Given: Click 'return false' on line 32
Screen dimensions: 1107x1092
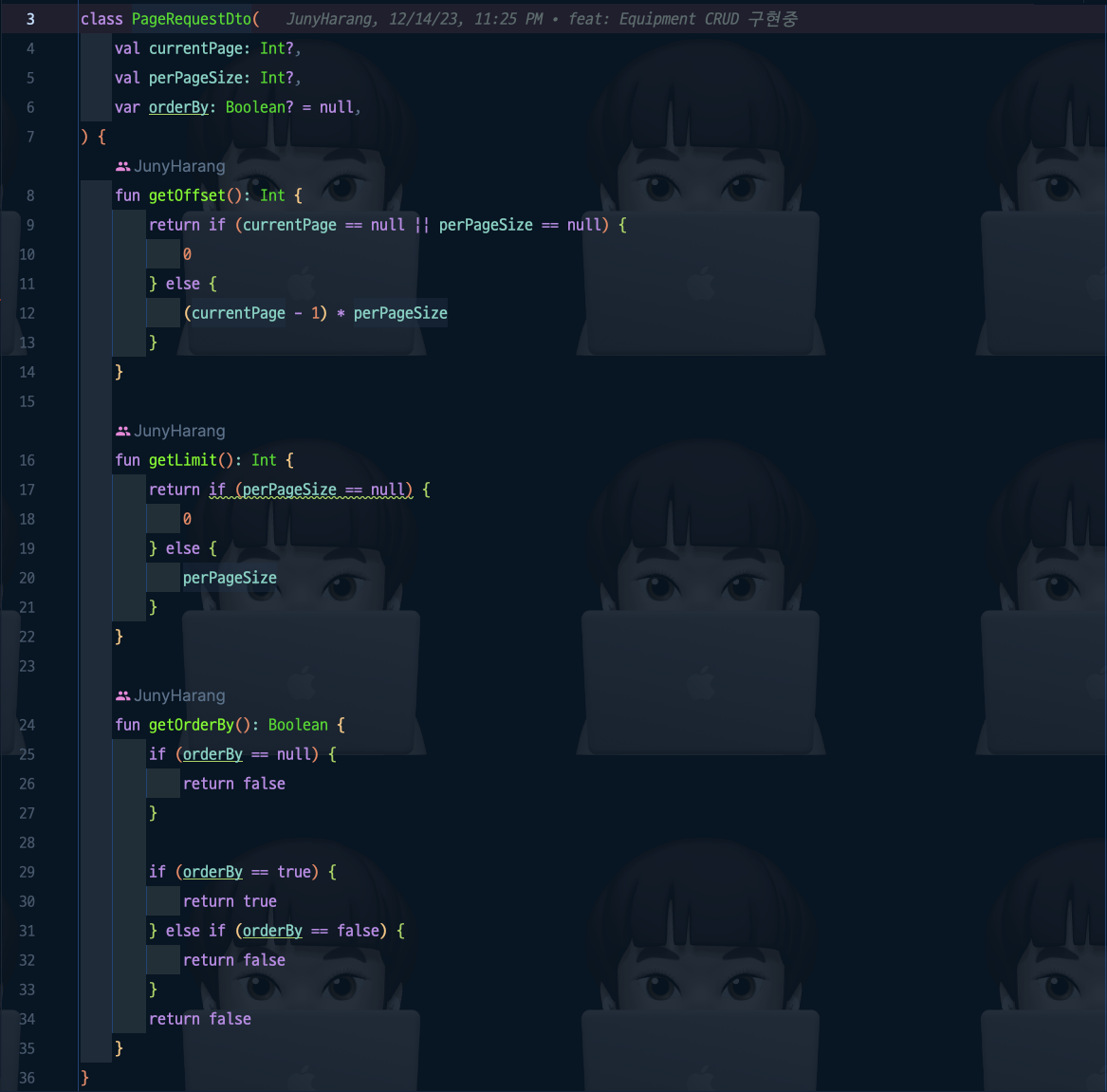Looking at the screenshot, I should 233,960.
